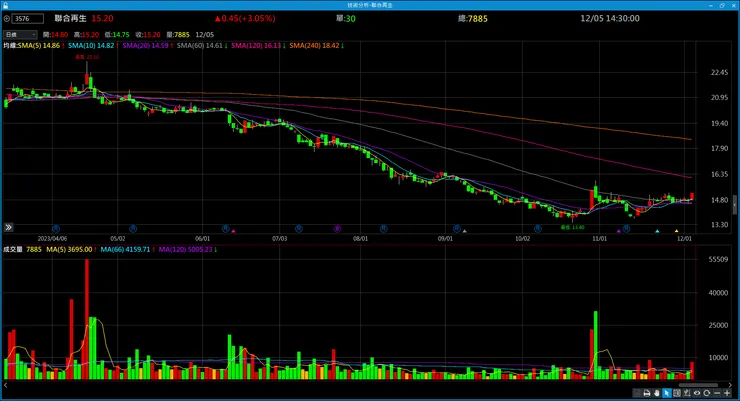
Task: Click the stock name 聯合再生
Action: (x=71, y=18)
